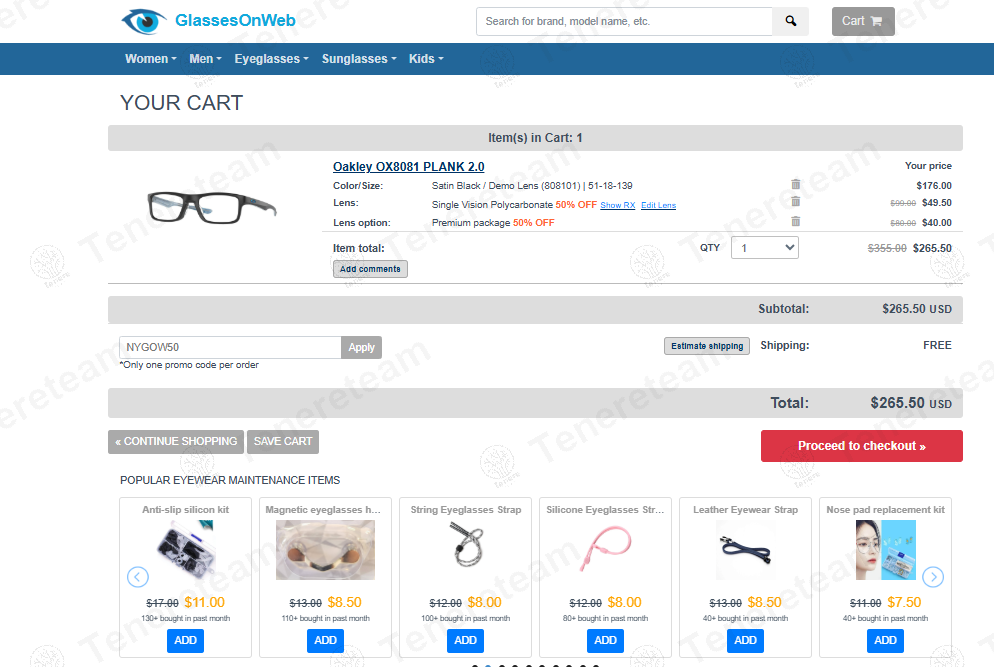Image resolution: width=994 pixels, height=667 pixels.
Task: Click the Show RX link
Action: 617,205
